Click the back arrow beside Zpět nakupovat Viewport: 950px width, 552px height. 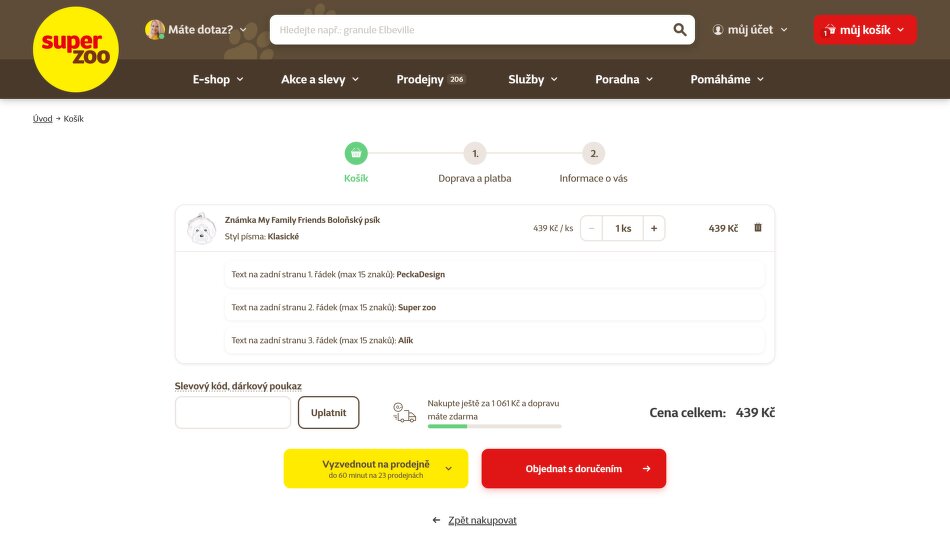(x=436, y=520)
